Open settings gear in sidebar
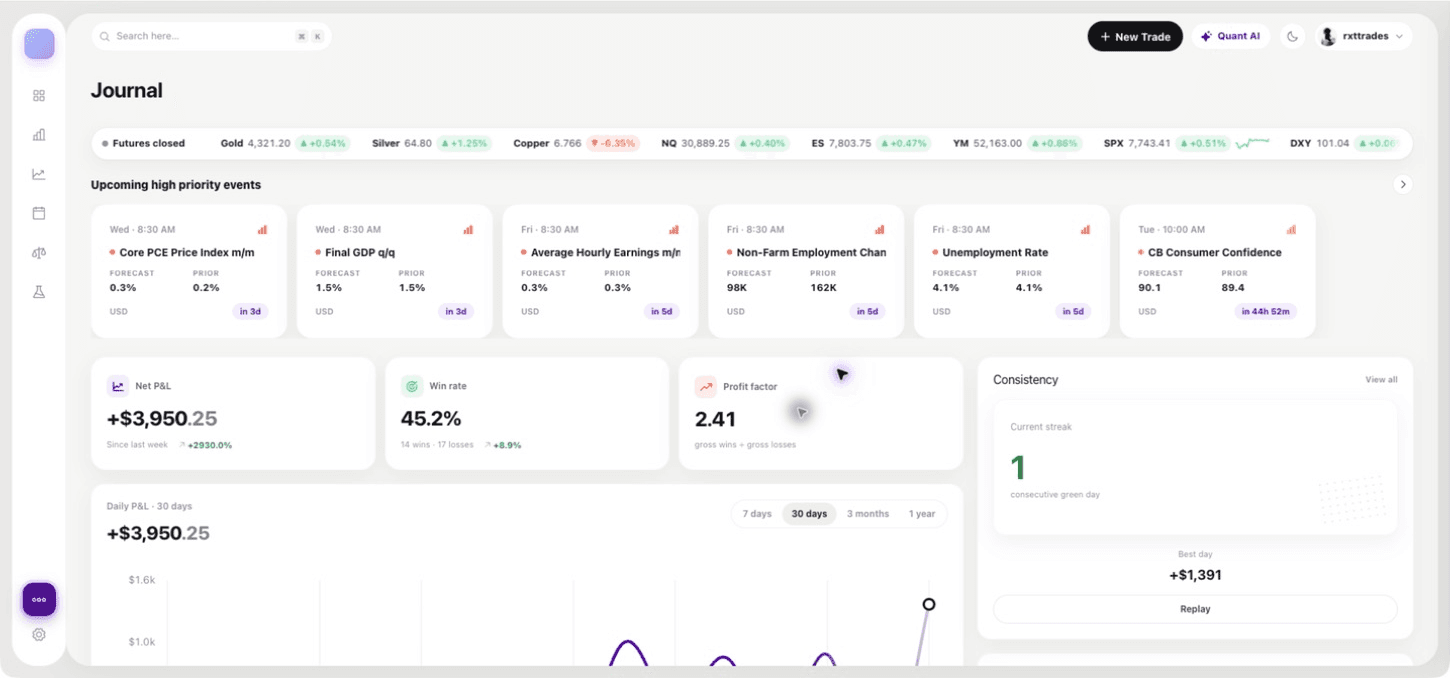Viewport: 1450px width, 678px height. click(39, 634)
